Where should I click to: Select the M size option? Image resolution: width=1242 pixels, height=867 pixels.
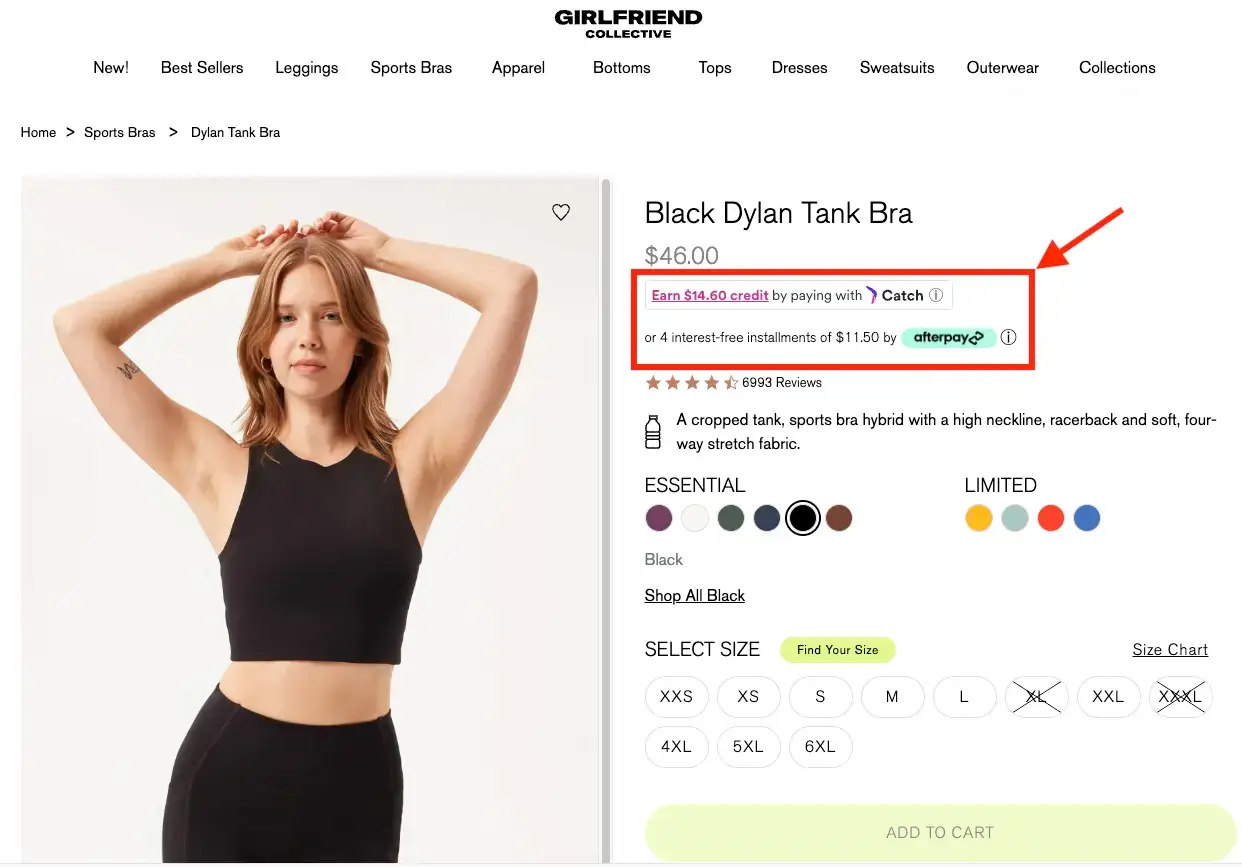point(892,697)
